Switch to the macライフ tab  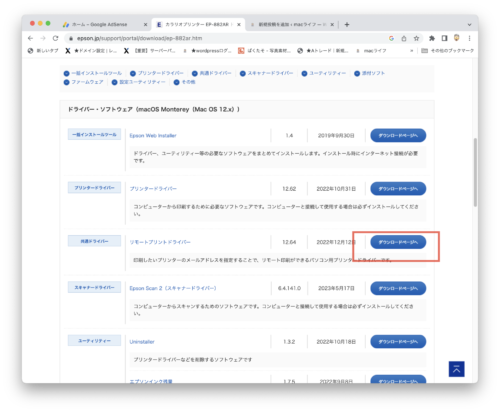(x=292, y=24)
